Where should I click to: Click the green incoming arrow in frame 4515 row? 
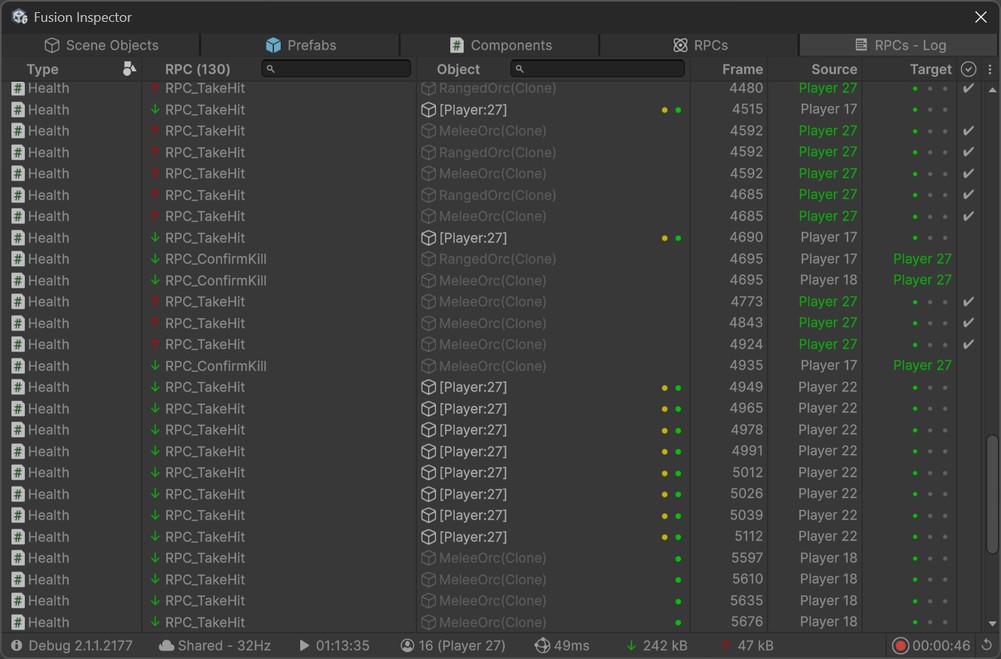154,109
